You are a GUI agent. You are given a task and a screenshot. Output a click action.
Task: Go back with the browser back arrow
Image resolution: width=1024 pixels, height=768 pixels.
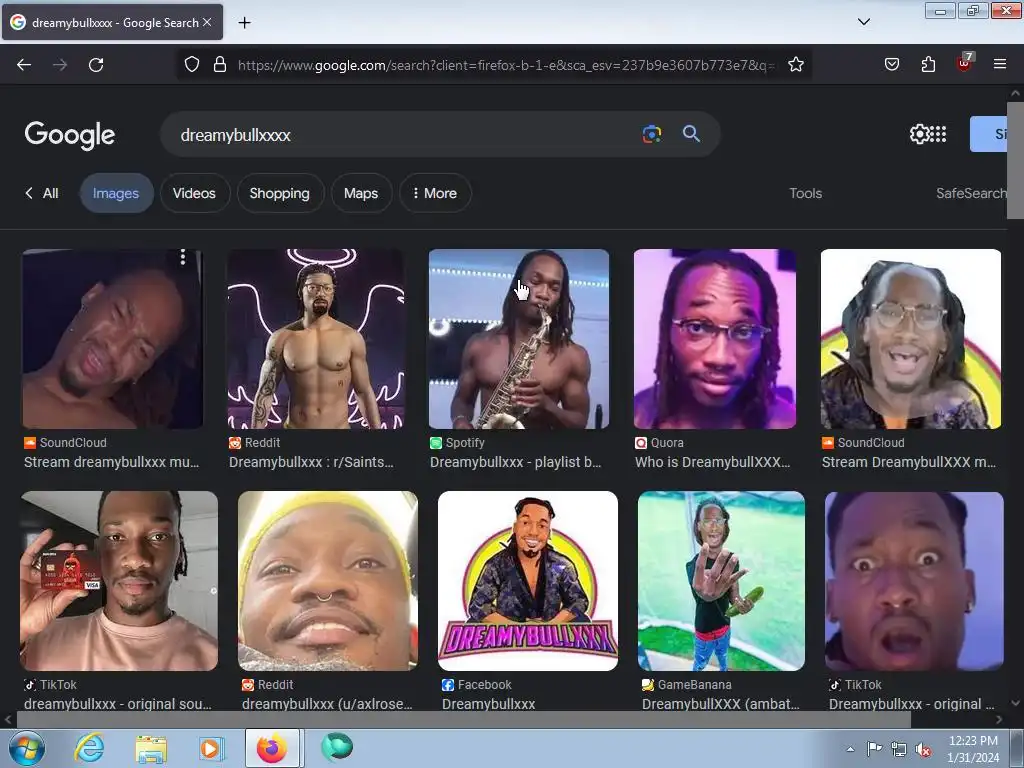pos(24,65)
